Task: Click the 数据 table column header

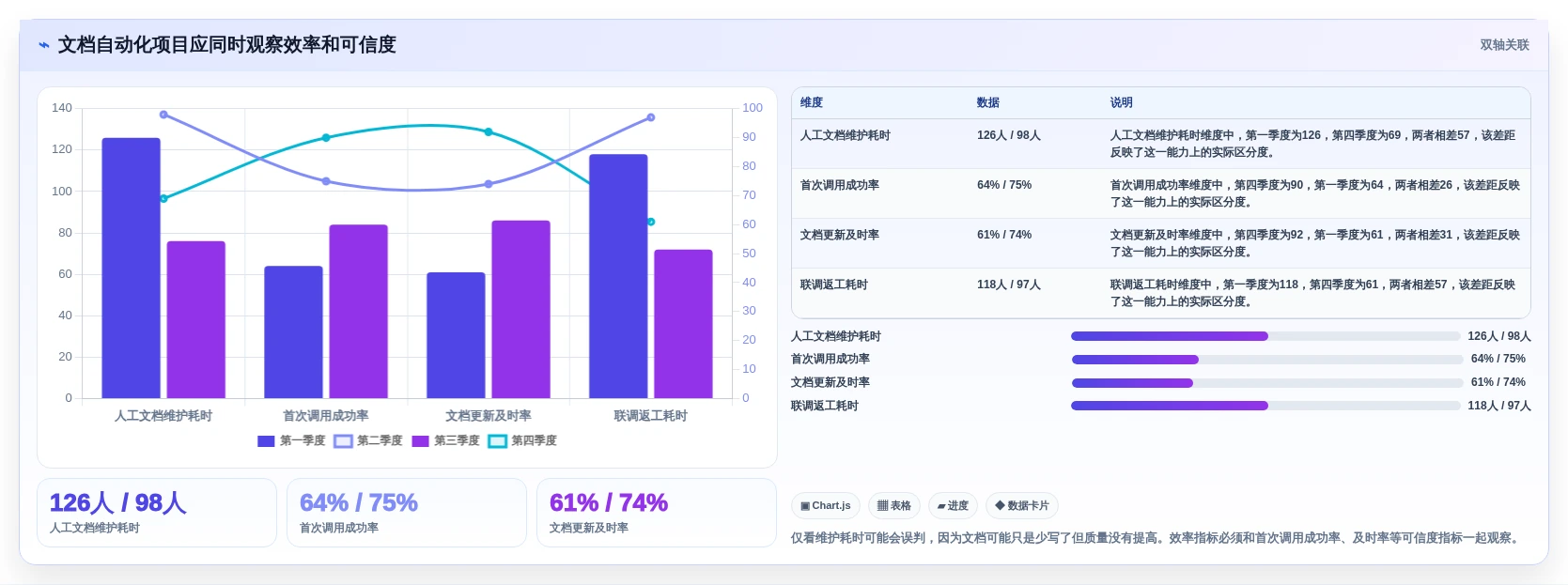Action: [x=988, y=102]
